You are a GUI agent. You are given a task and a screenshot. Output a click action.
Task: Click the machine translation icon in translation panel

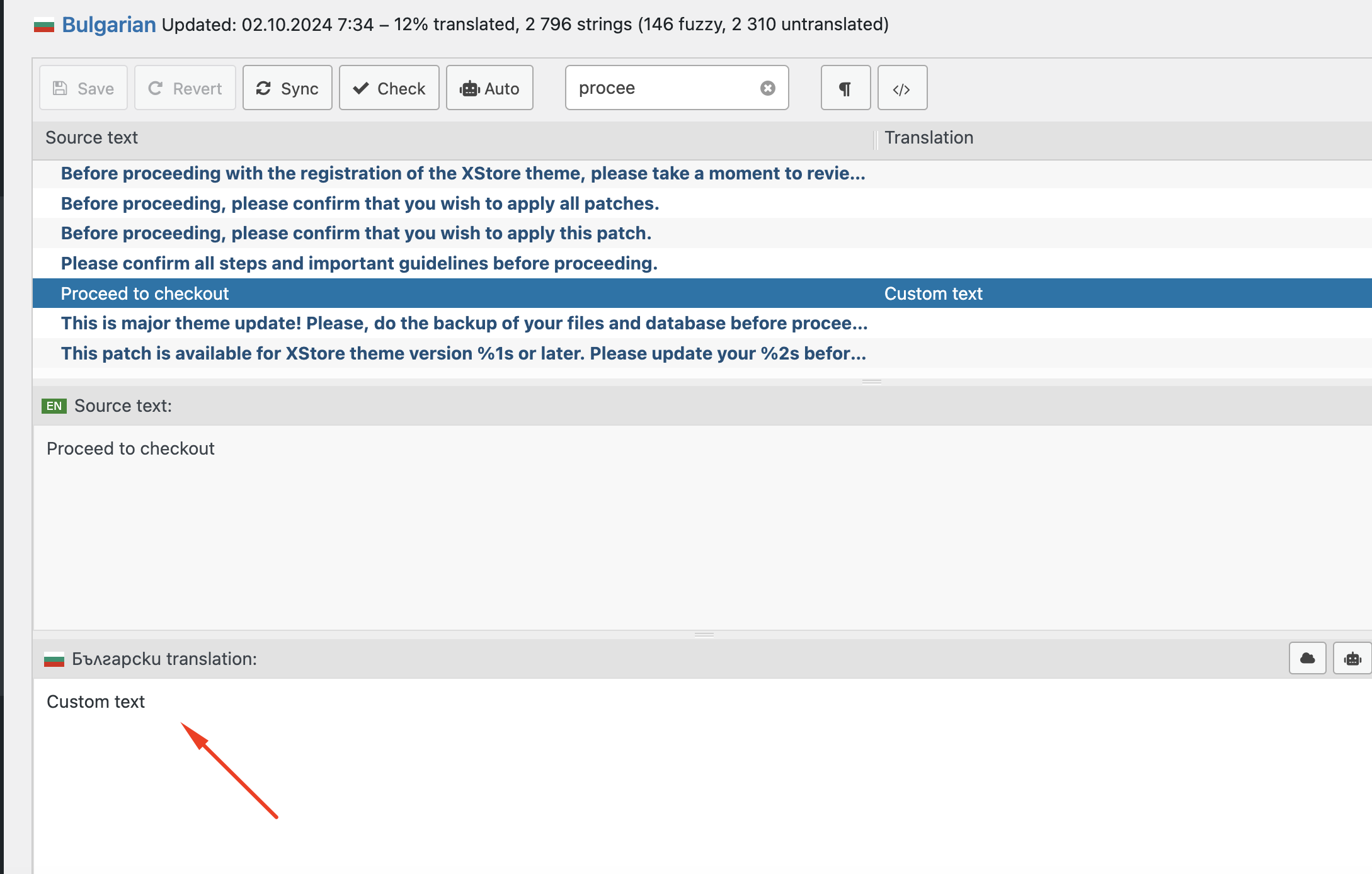[1353, 658]
